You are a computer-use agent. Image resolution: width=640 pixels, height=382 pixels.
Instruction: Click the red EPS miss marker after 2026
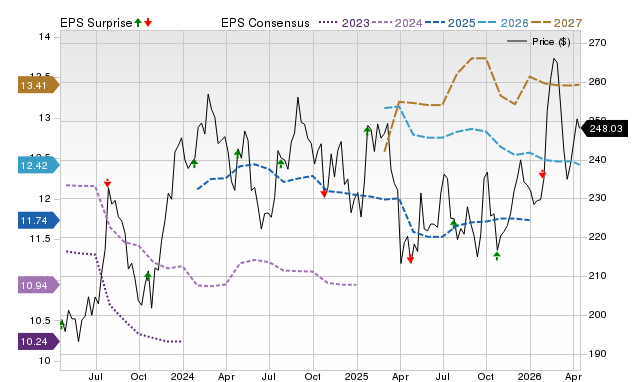[x=542, y=174]
